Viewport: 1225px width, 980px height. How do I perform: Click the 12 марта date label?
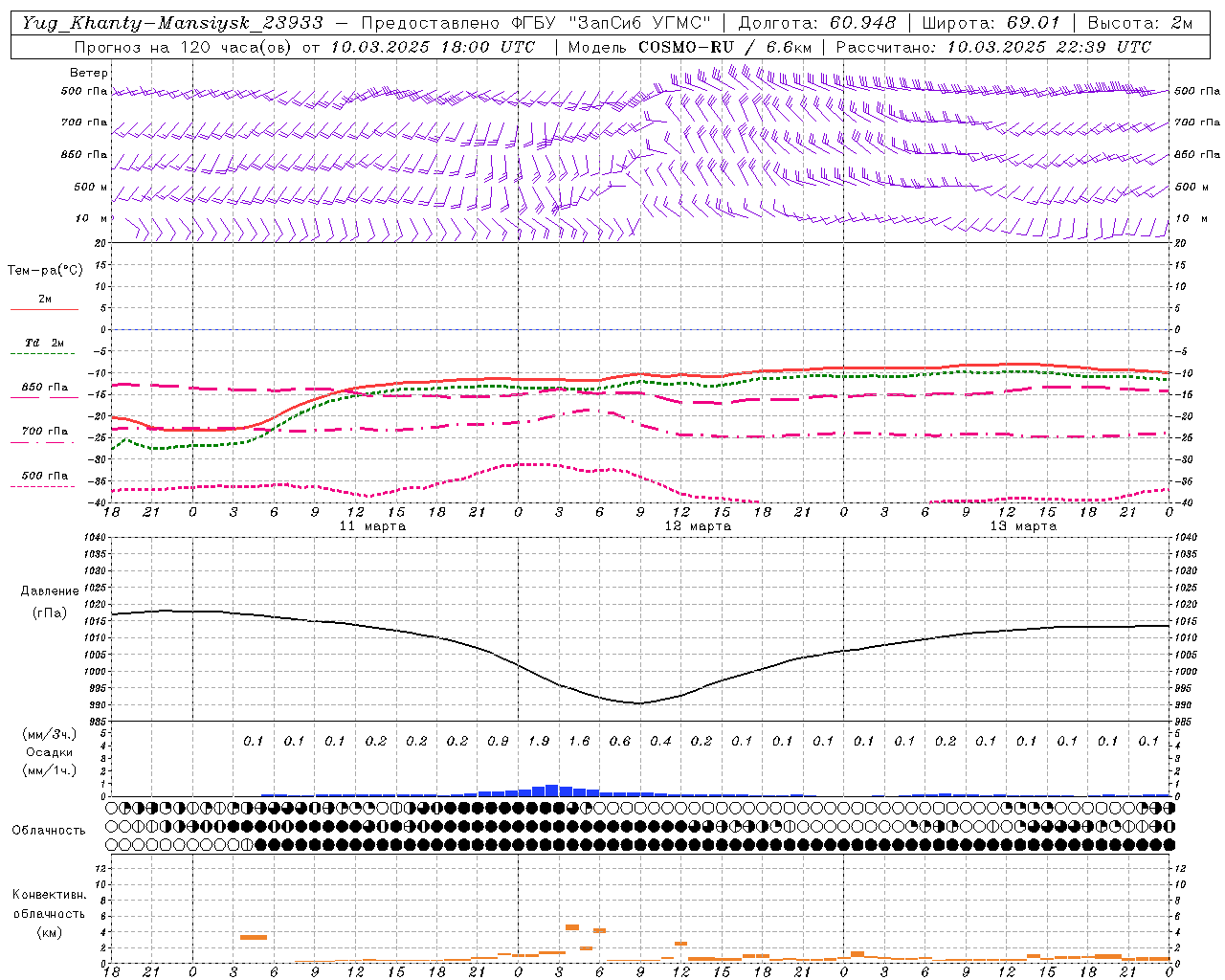point(698,526)
